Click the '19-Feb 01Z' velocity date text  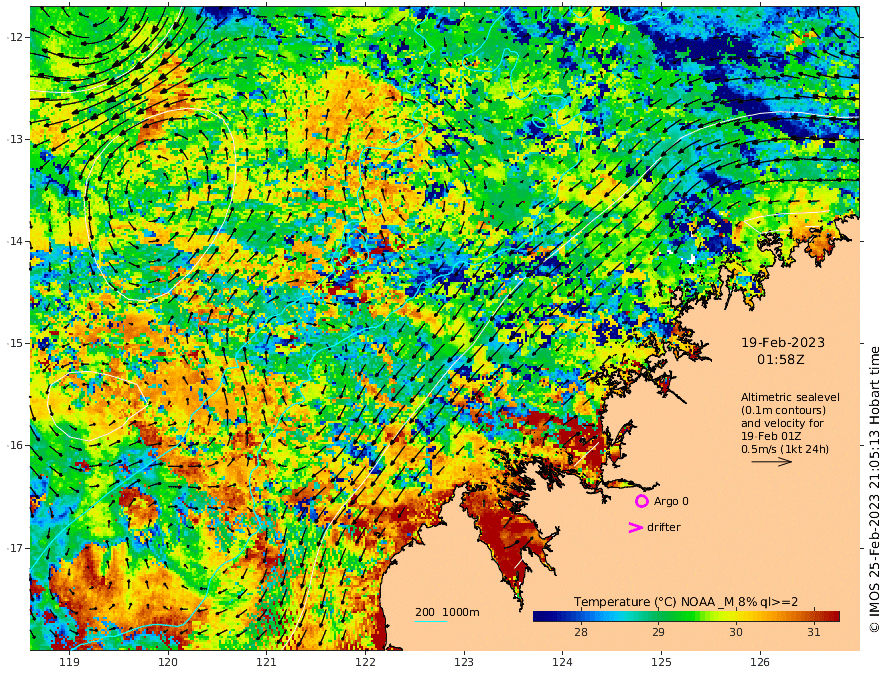771,436
